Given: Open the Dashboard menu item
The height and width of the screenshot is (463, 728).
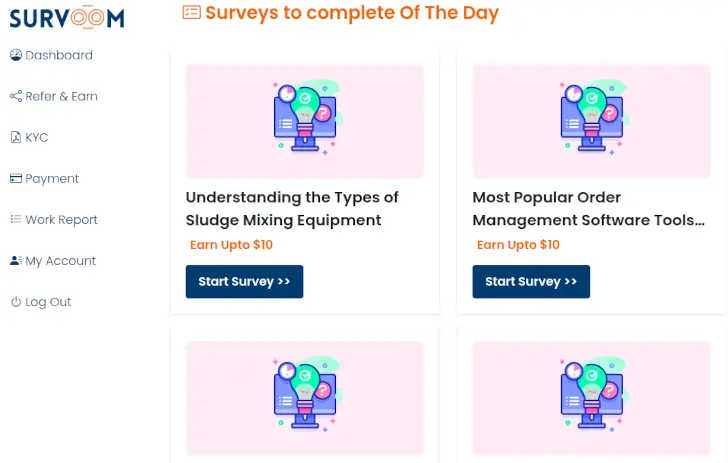Looking at the screenshot, I should (59, 55).
